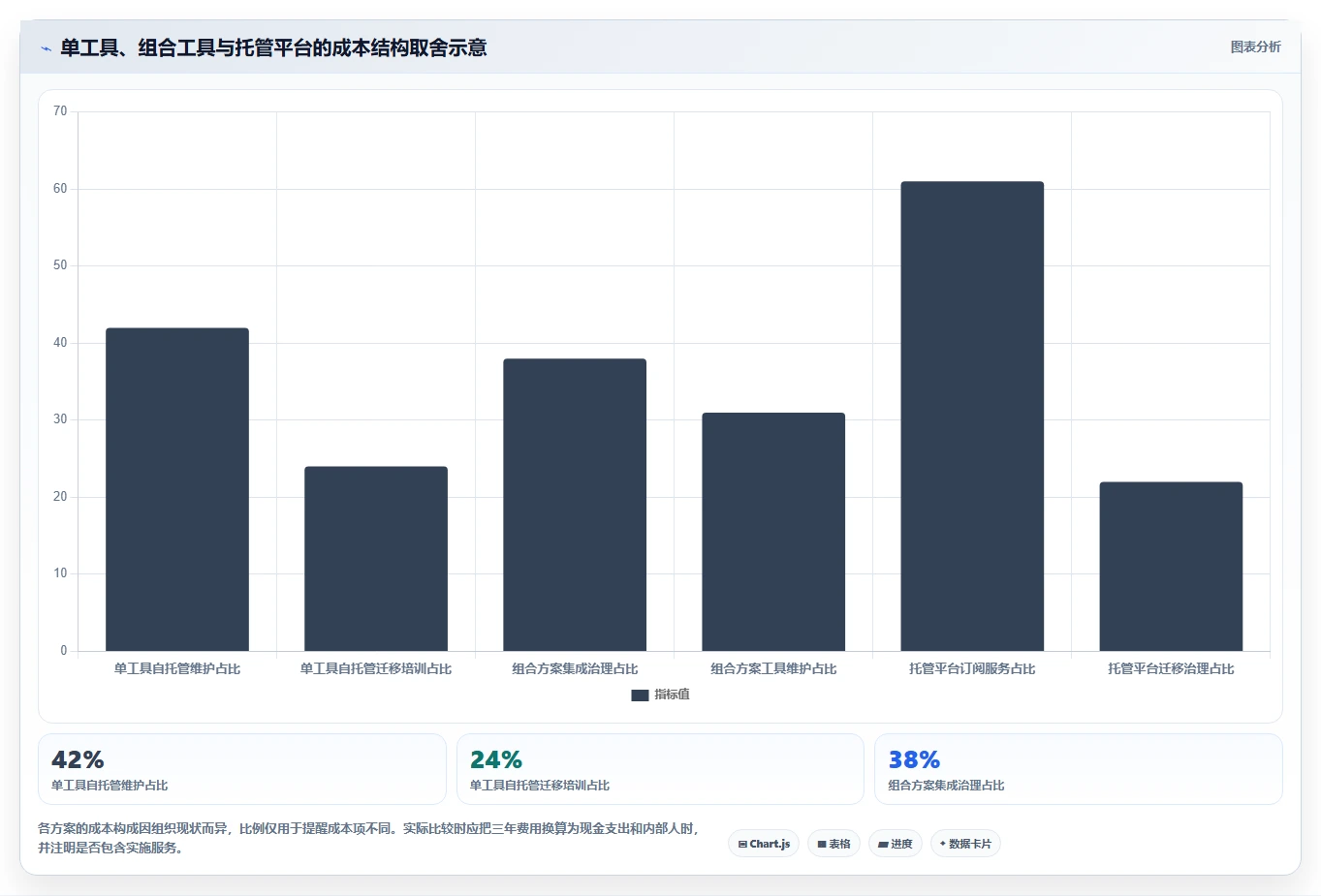Toggle the 指标值 legend entry
The image size is (1321, 896).
pyautogui.click(x=660, y=695)
